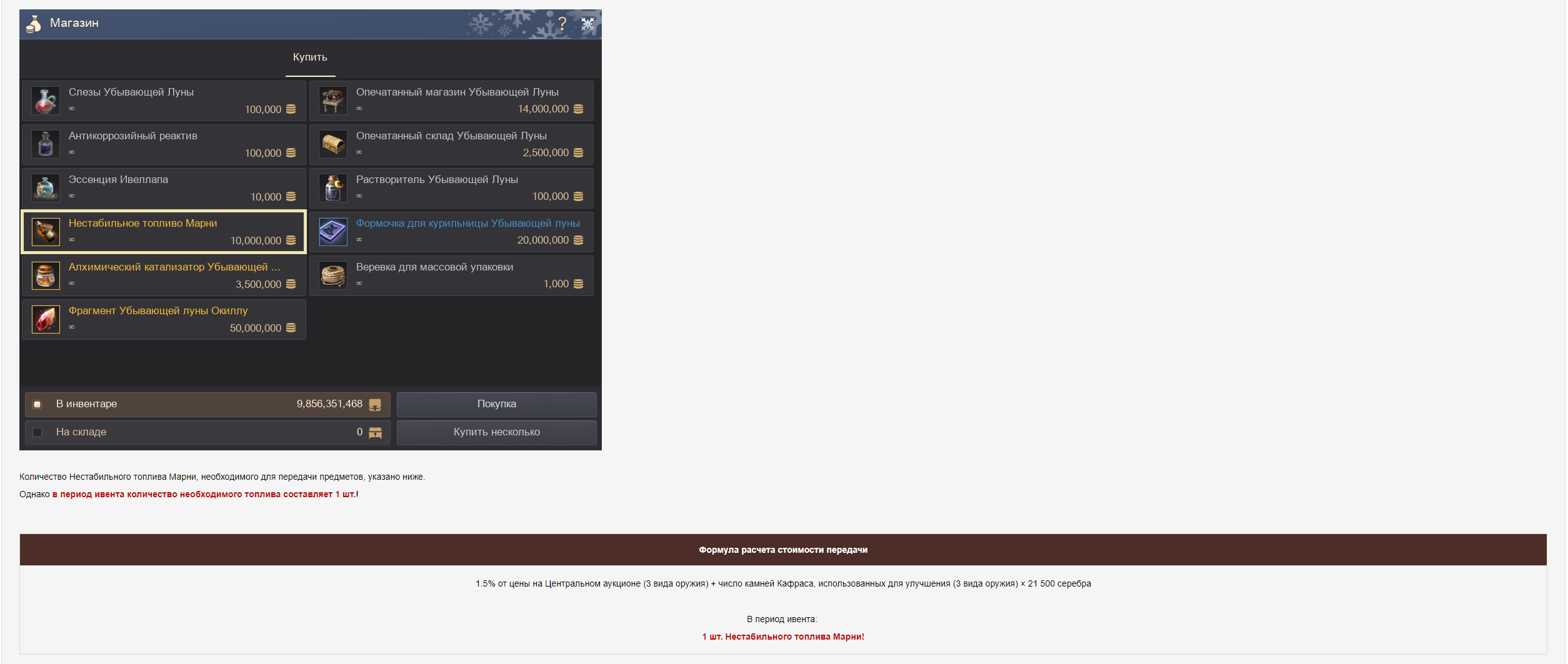Select item name Слезы Убывающей Луны
This screenshot has height=664, width=1568.
tap(131, 92)
